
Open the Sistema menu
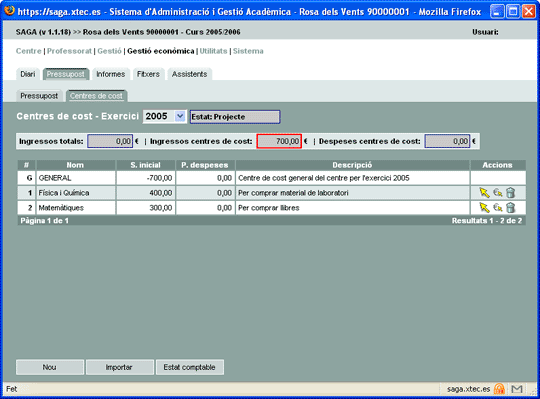[248, 51]
